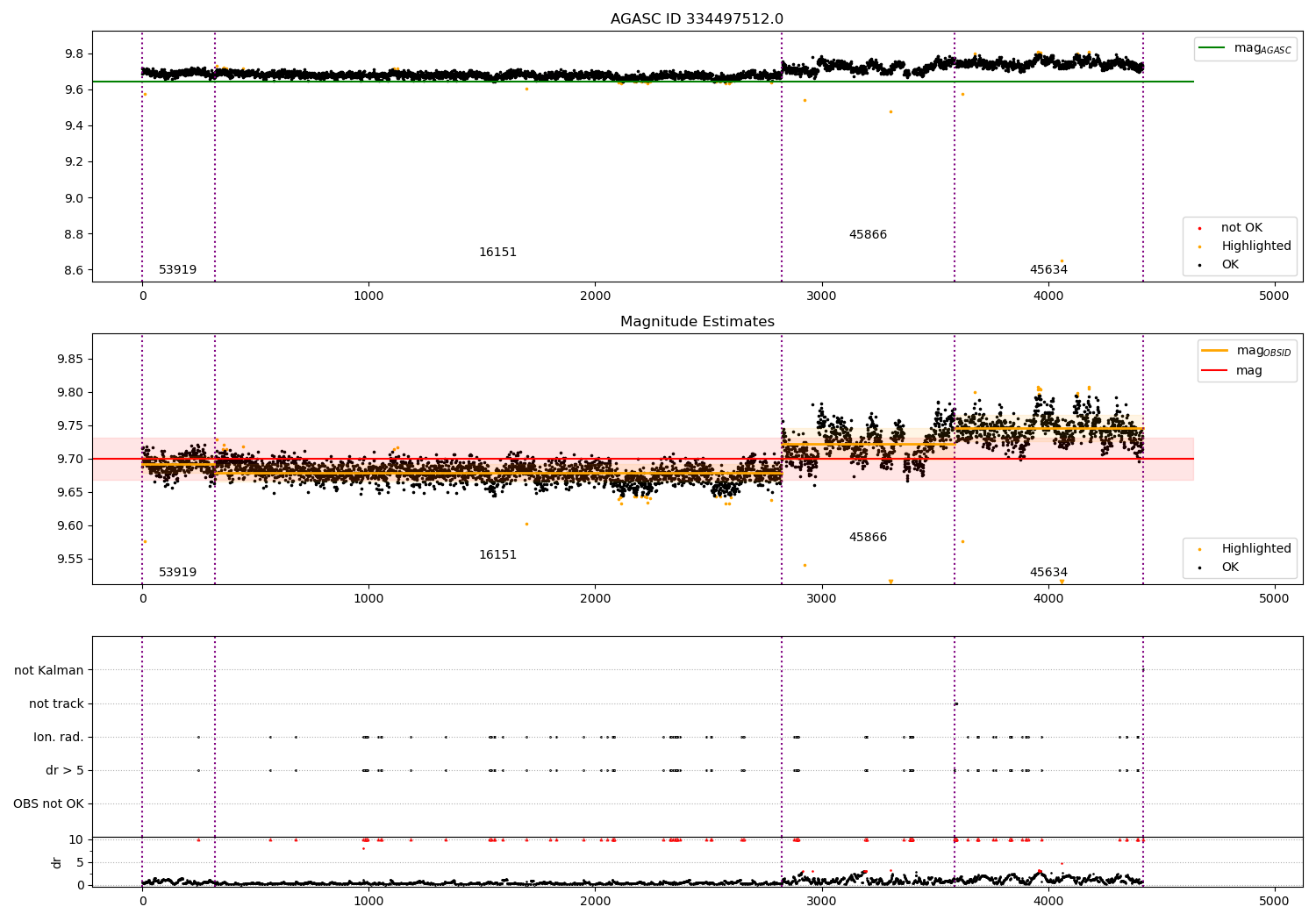Viewport: 1316px width, 921px height.
Task: Click the 9.0 y-axis tick in top plot
Action: pos(73,198)
